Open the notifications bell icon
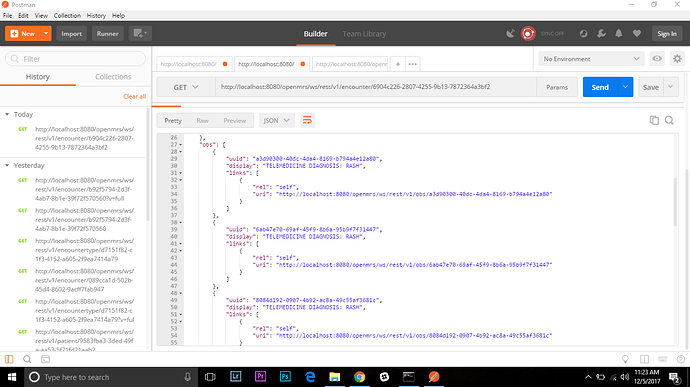Viewport: 690px width, 387px height. [x=619, y=33]
